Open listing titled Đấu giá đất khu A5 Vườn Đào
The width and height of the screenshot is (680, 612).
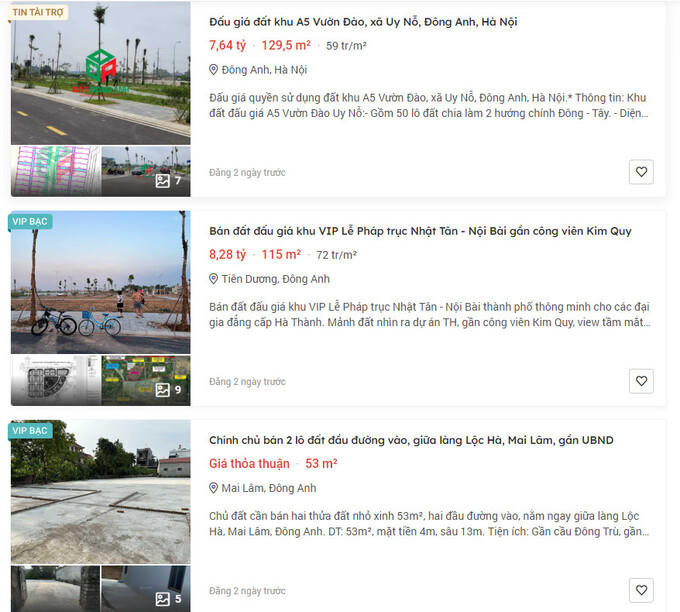pos(363,22)
